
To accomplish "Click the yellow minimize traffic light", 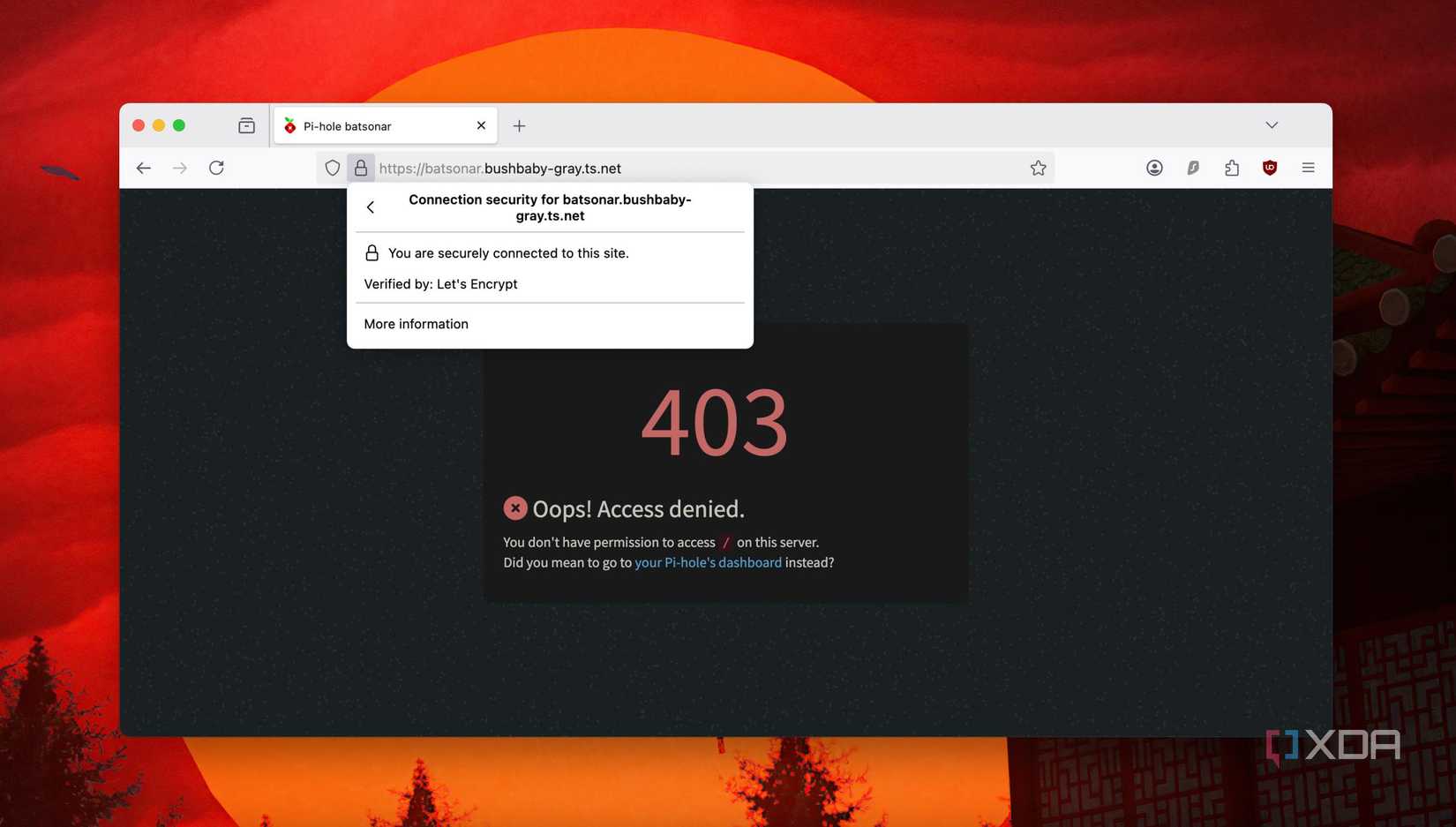I will coord(160,124).
